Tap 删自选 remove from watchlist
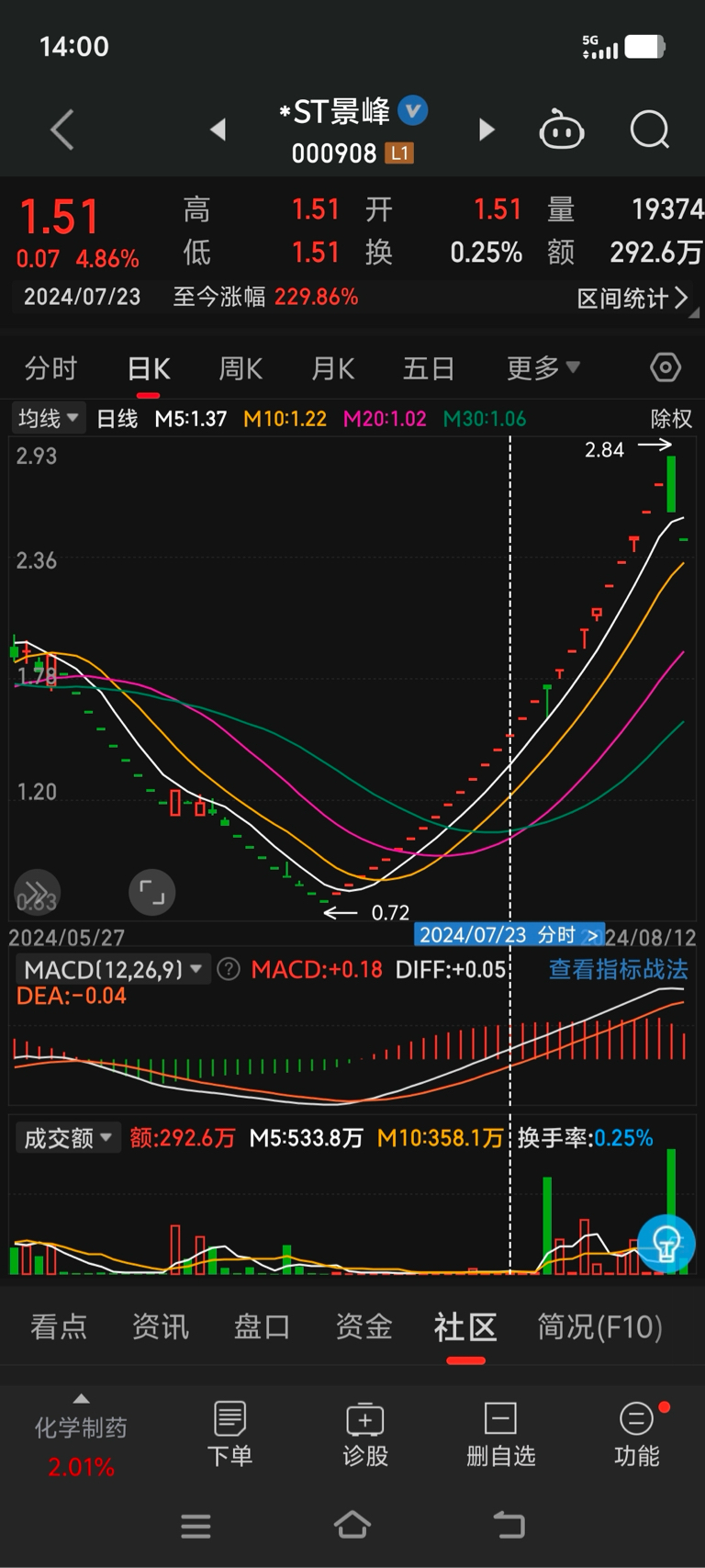The image size is (705, 1568). (x=500, y=1434)
